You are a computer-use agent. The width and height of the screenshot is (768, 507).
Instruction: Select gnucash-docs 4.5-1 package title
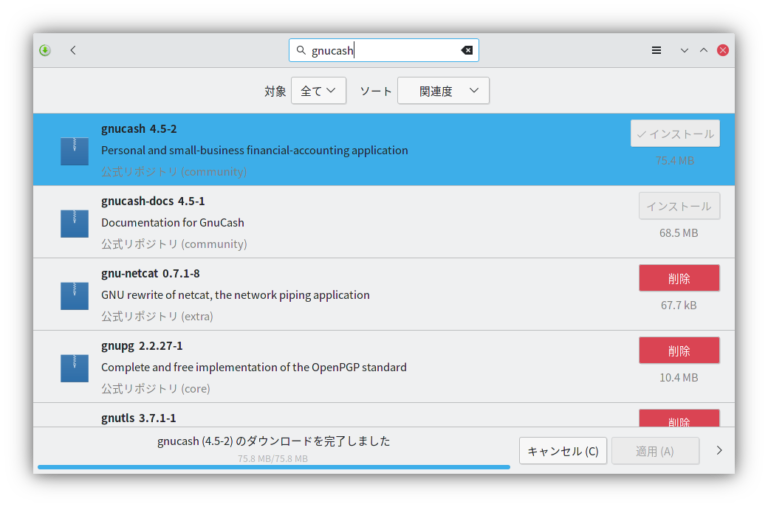point(153,201)
